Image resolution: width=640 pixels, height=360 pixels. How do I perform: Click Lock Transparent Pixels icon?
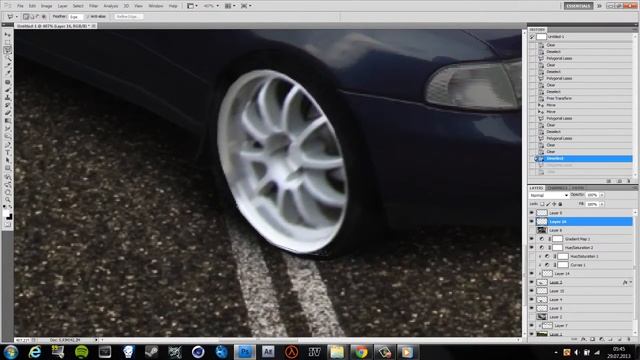coord(542,204)
